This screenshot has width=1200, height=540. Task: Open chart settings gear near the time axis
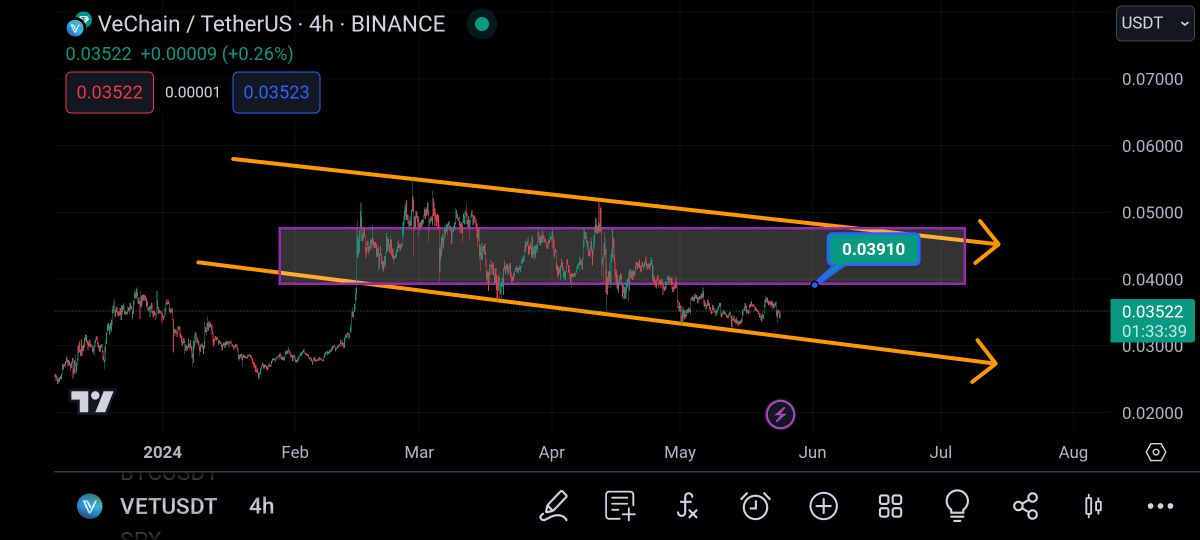coord(1156,452)
